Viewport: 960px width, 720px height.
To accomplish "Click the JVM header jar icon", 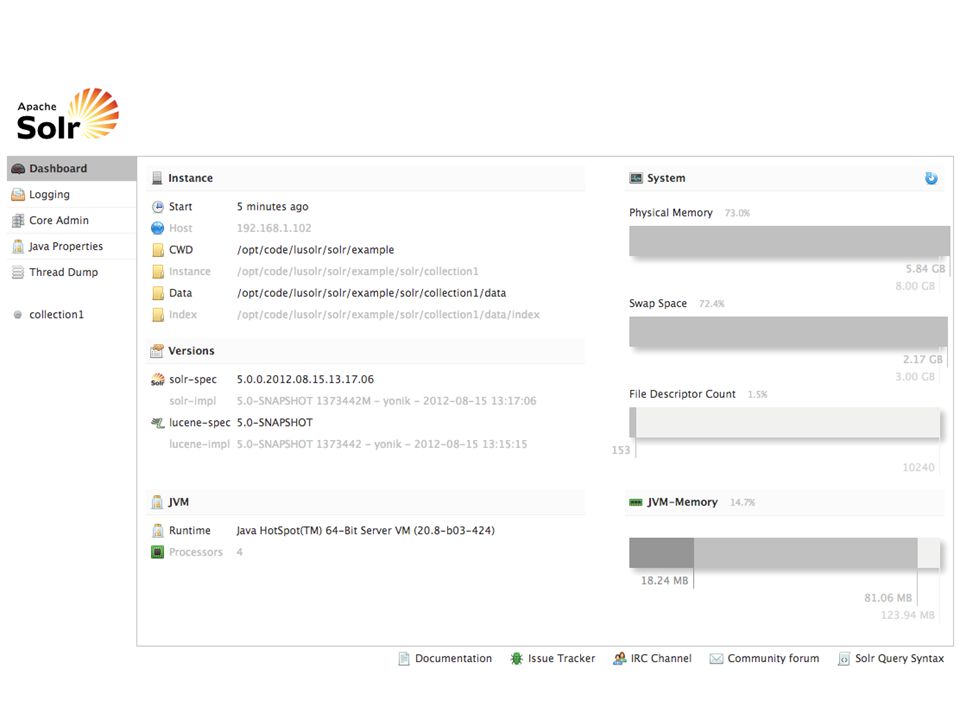I will pos(157,502).
